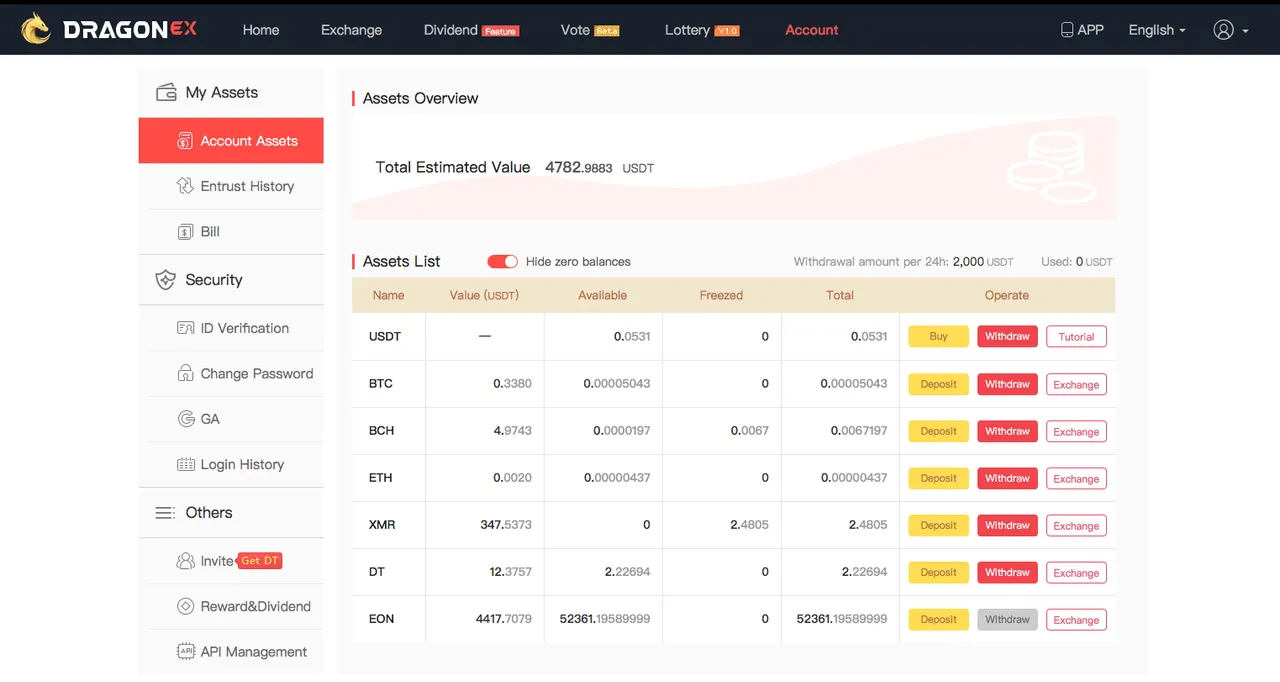Click Exchange button for BCH

[x=1076, y=431]
